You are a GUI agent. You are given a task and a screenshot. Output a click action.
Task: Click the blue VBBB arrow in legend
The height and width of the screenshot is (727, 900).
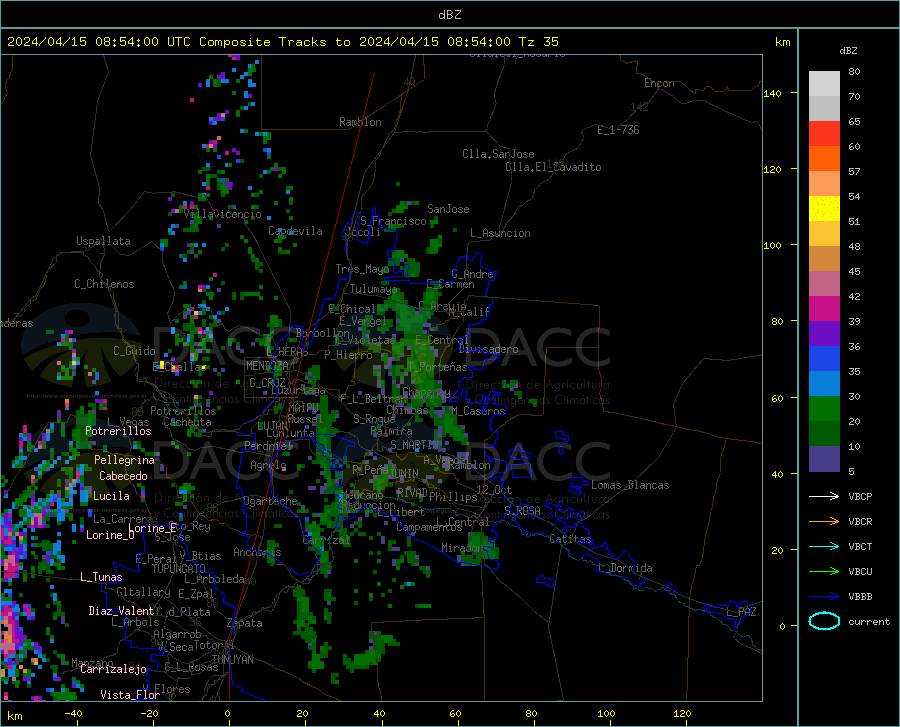[x=824, y=597]
